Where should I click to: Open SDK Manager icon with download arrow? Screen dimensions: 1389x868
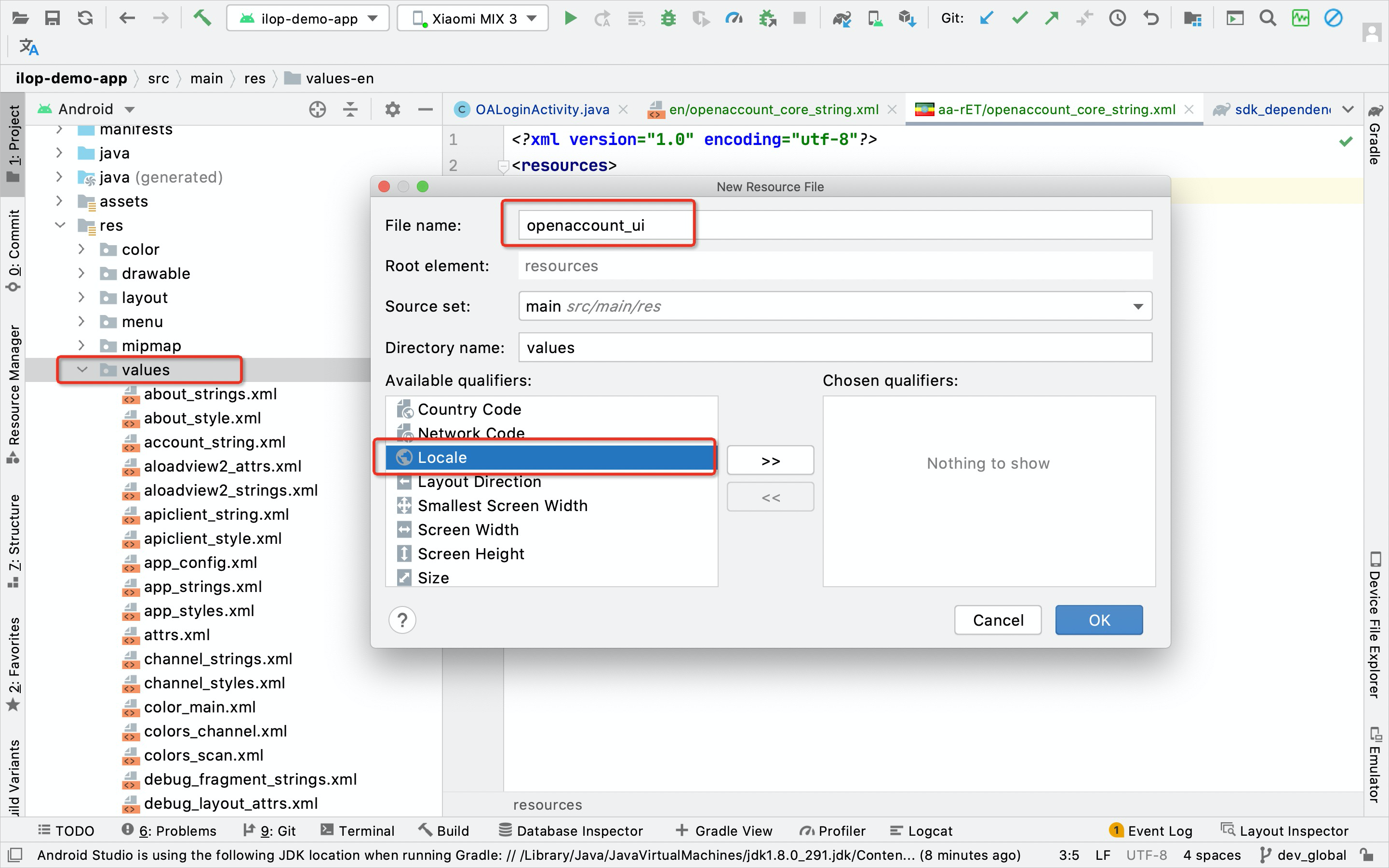coord(907,18)
